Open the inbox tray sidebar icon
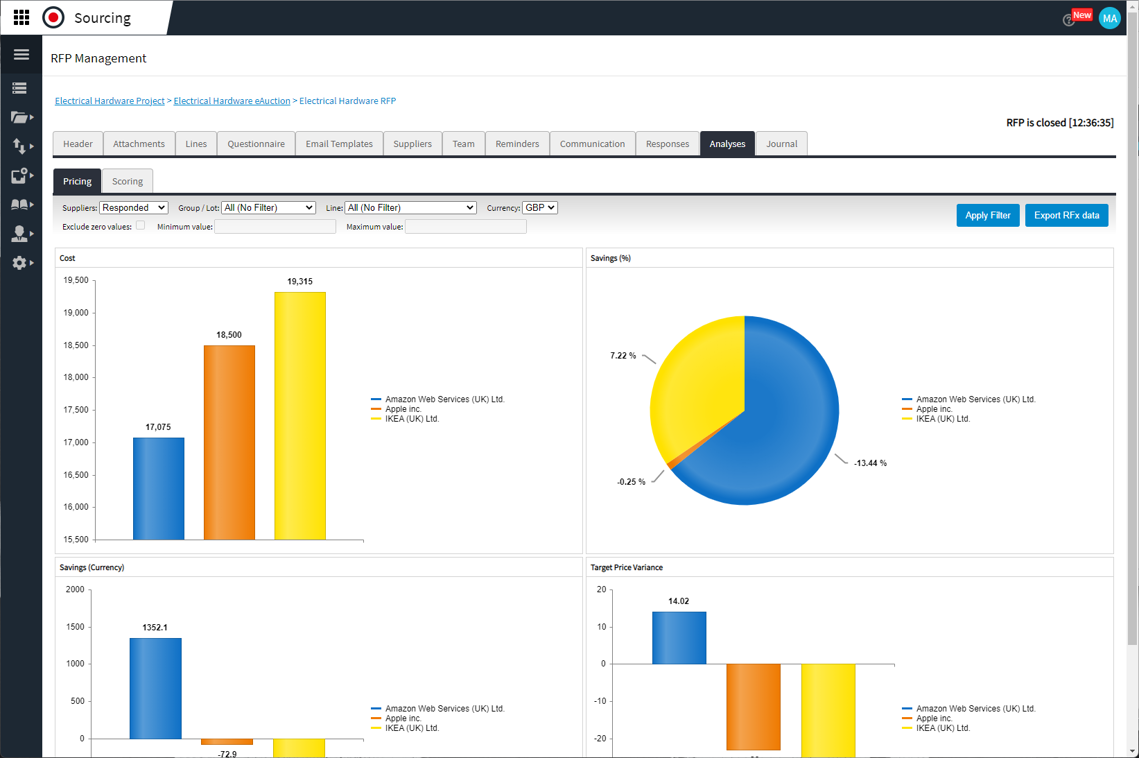1139x758 pixels. [19, 176]
